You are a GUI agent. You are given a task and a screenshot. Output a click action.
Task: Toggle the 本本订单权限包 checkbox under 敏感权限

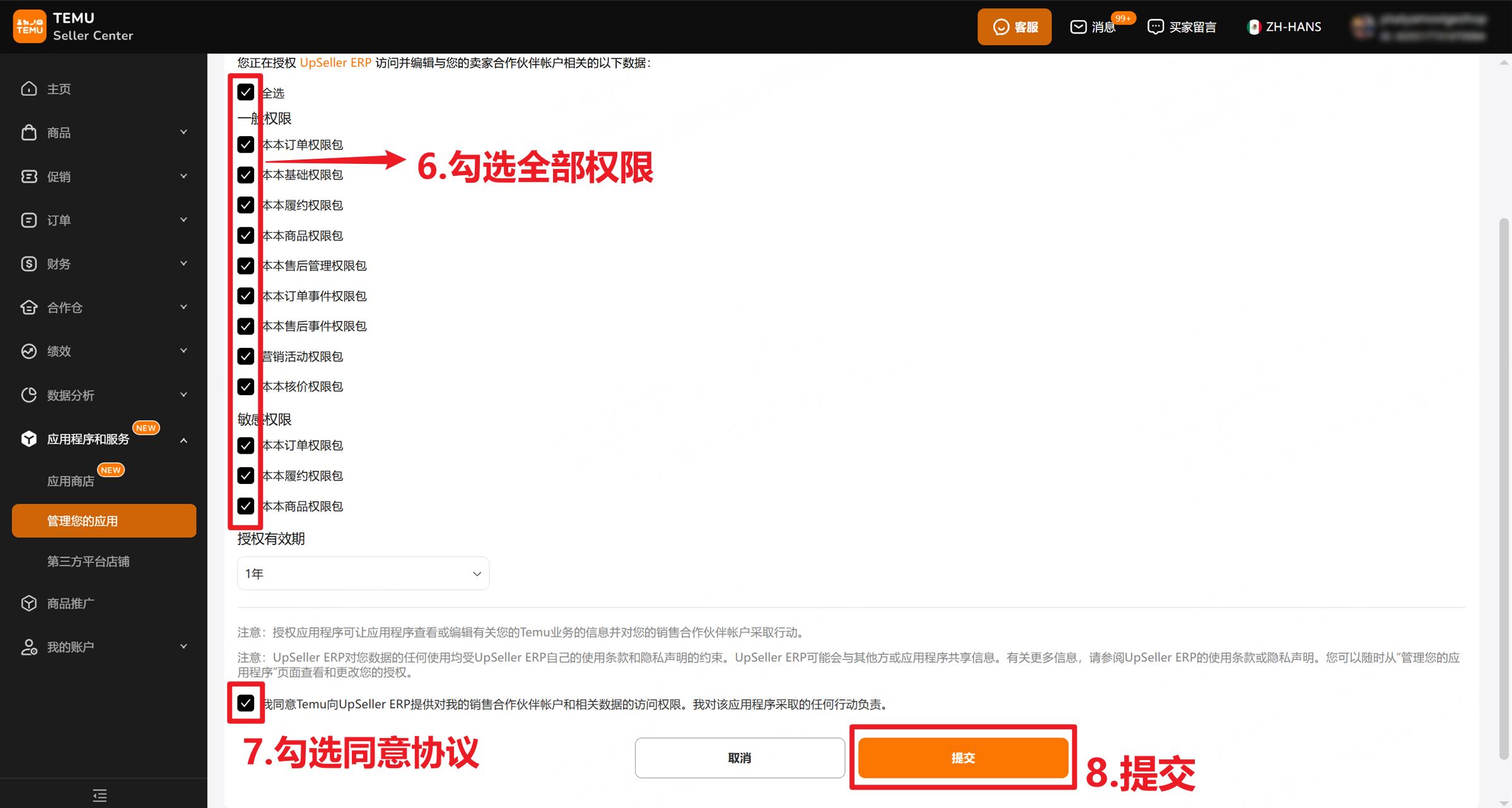246,446
